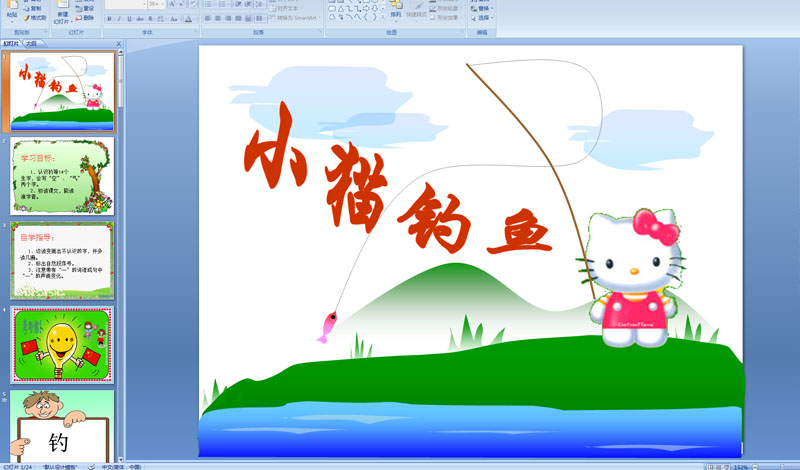Open the font name combo box

pyautogui.click(x=126, y=4)
